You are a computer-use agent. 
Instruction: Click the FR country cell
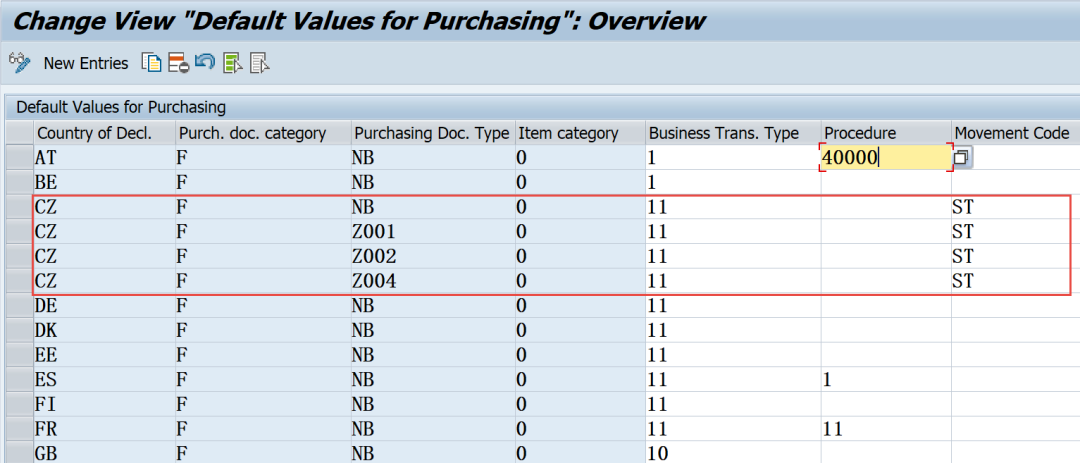[x=103, y=429]
